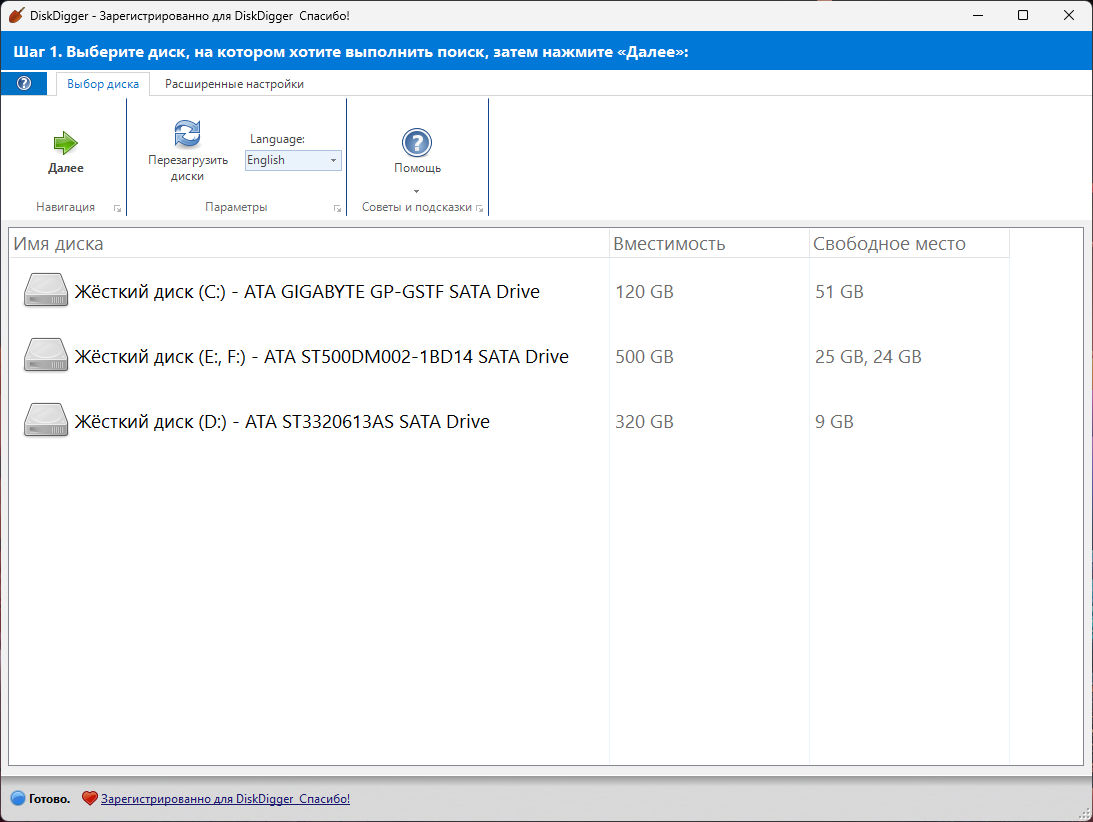
Task: Click the drive icon for disk D:
Action: coord(46,421)
